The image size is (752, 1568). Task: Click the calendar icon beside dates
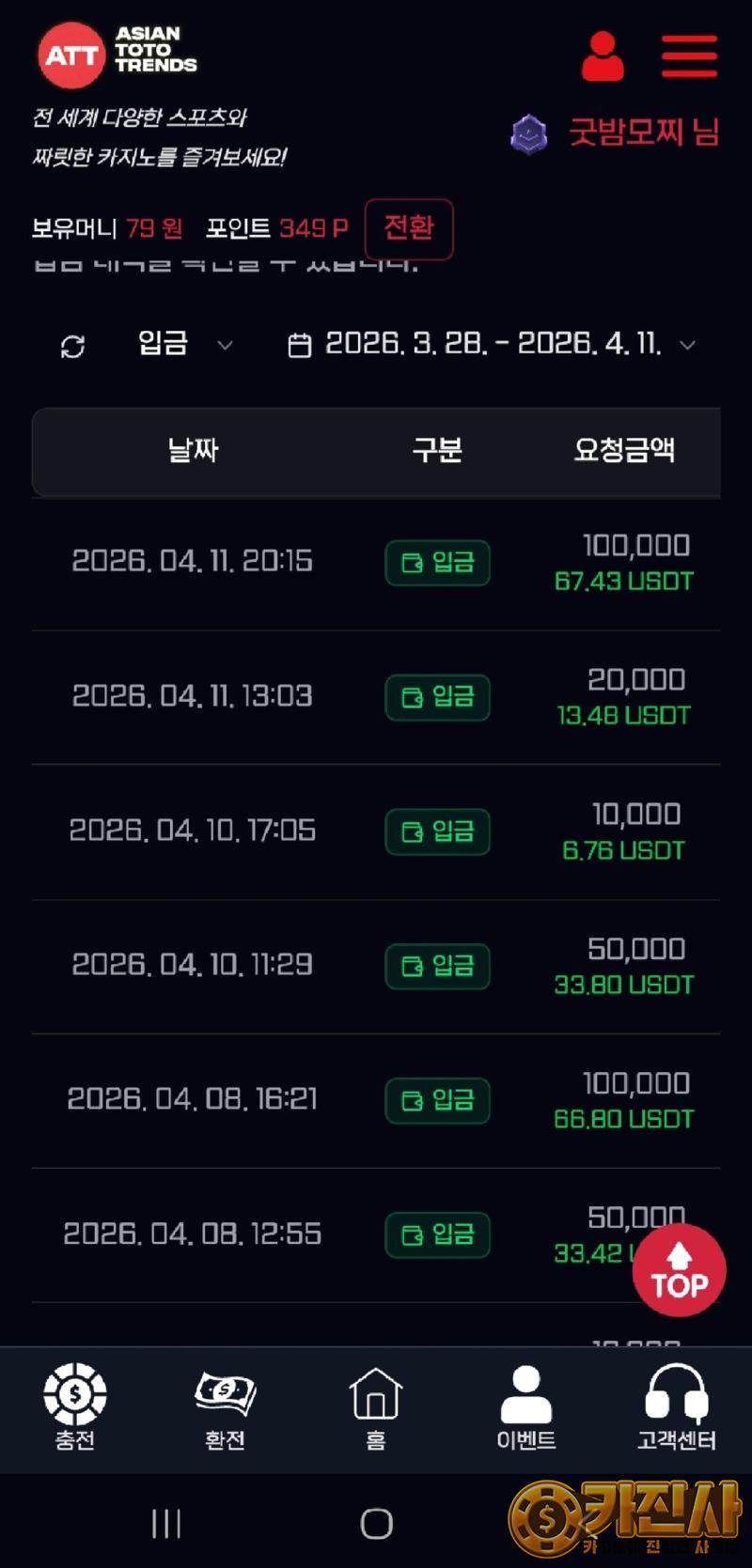(299, 346)
